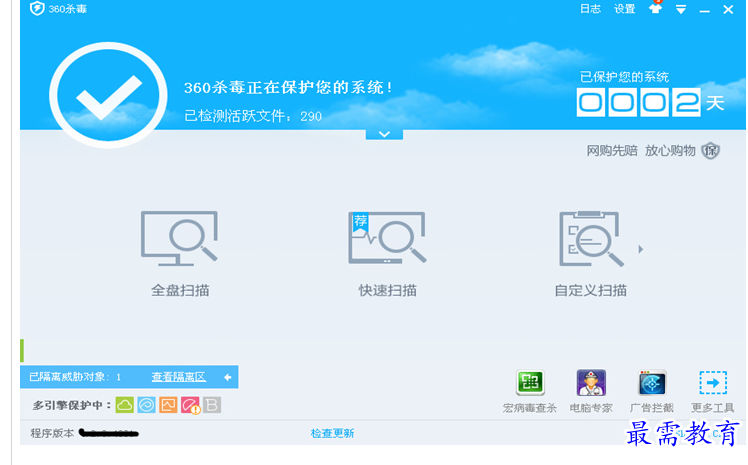Minimize the 360 antivirus window
The width and height of the screenshot is (748, 465).
point(705,10)
